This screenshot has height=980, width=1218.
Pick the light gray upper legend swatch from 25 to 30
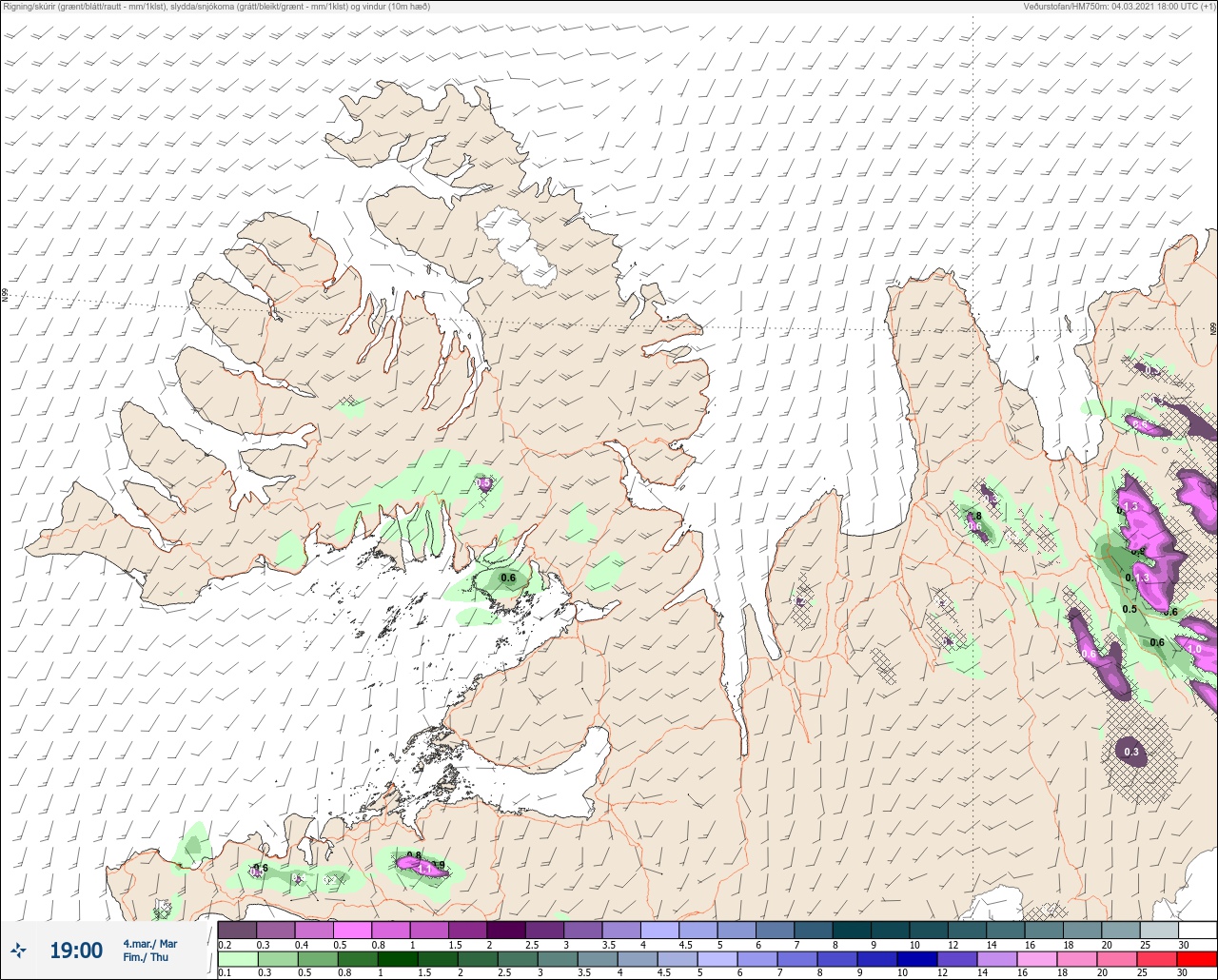point(1159,930)
